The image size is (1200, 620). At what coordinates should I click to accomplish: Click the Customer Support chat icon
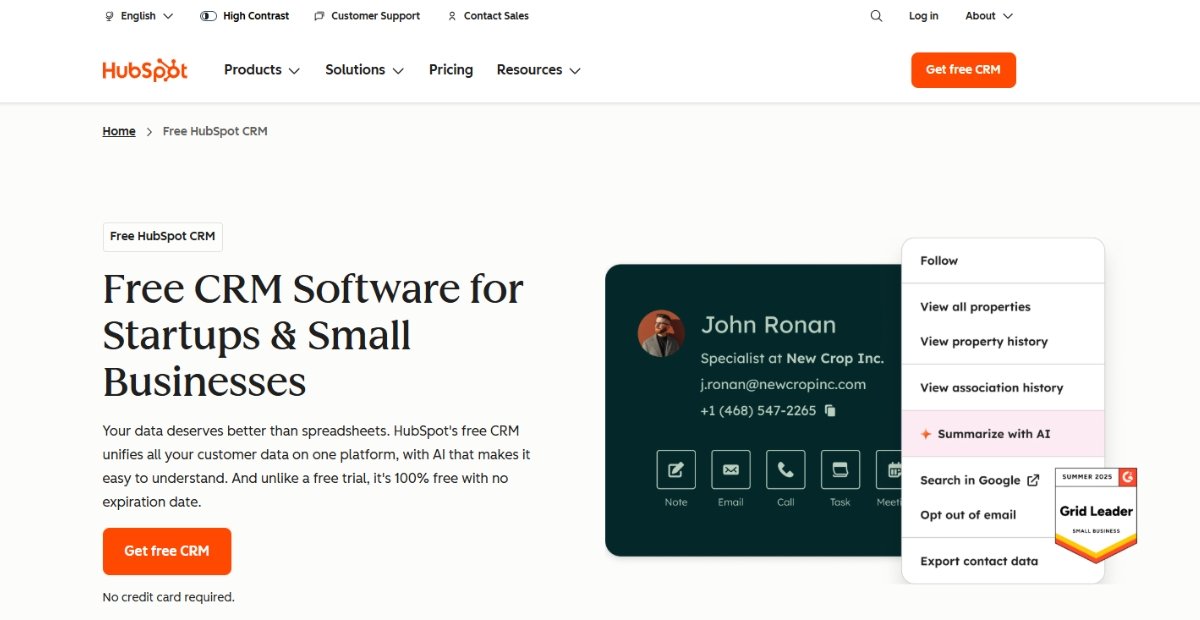tap(319, 16)
